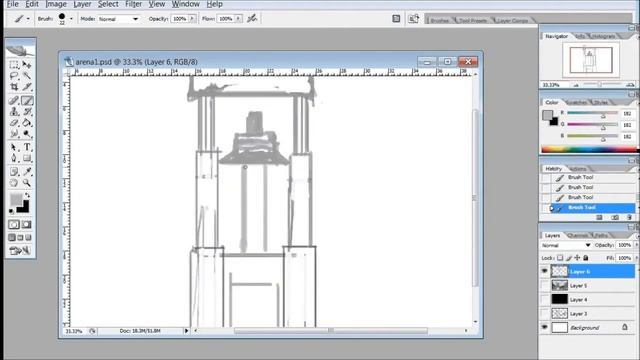
Task: Open the Layer Comps tab in palette well
Action: (x=512, y=20)
